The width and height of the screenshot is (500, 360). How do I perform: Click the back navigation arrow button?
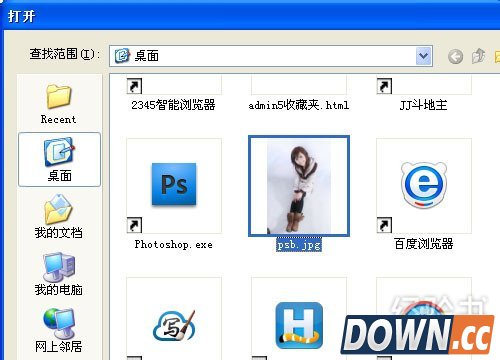[455, 56]
